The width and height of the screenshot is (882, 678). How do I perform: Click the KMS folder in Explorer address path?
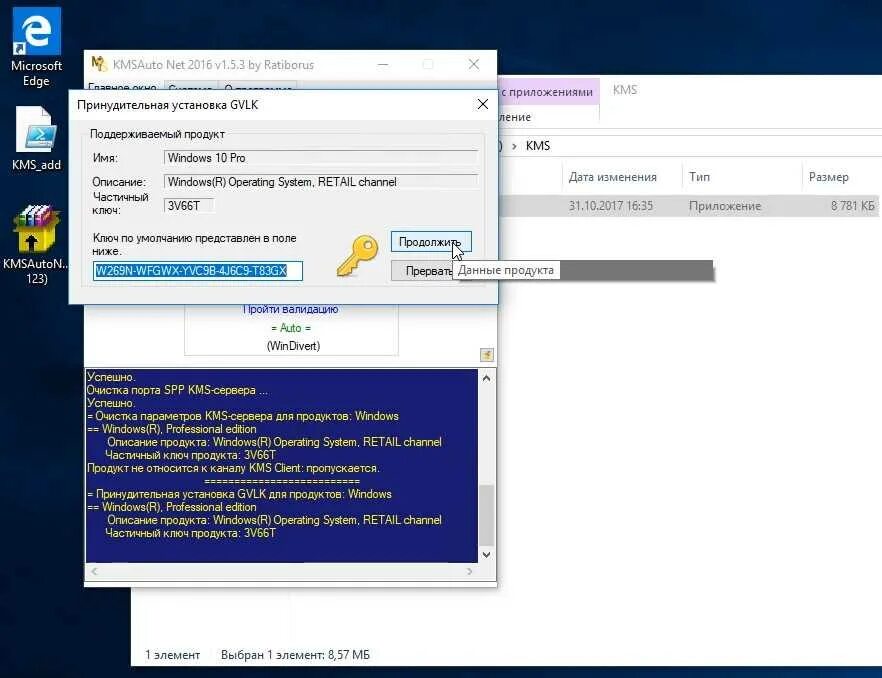point(538,146)
